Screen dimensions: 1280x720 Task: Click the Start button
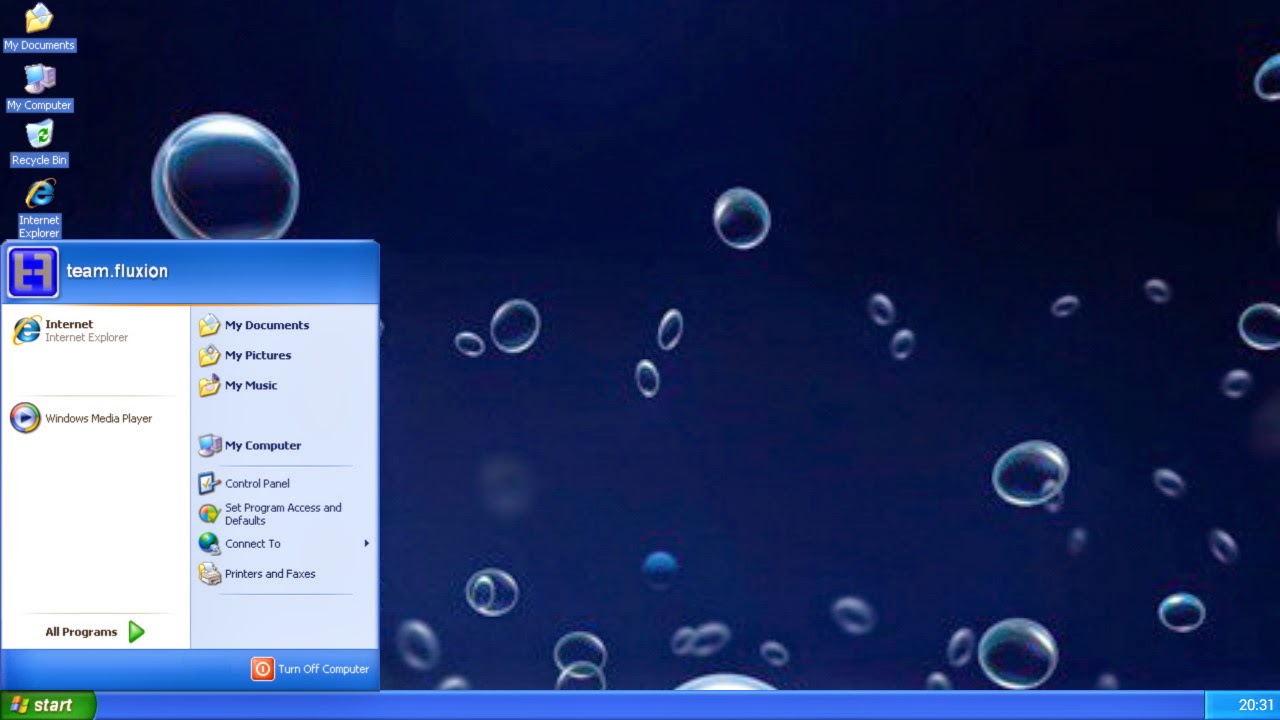point(45,705)
